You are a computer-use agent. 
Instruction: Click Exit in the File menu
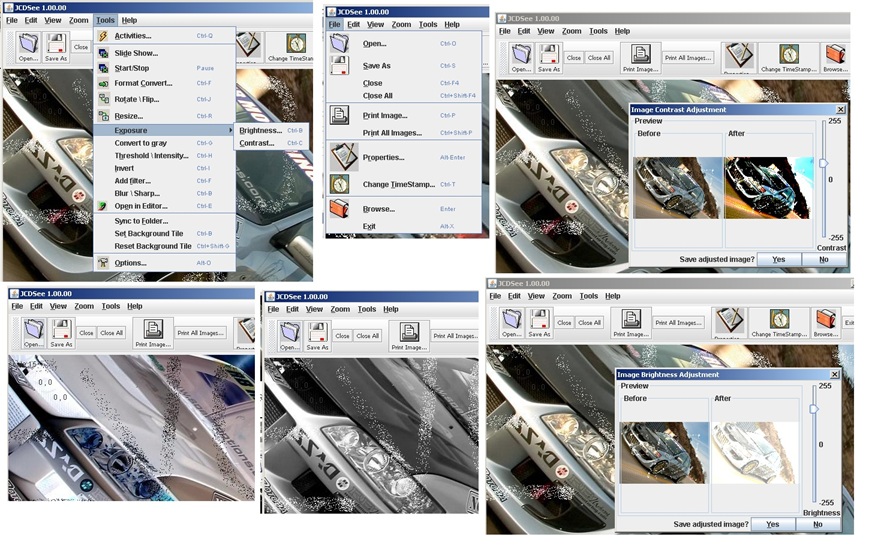coord(403,227)
